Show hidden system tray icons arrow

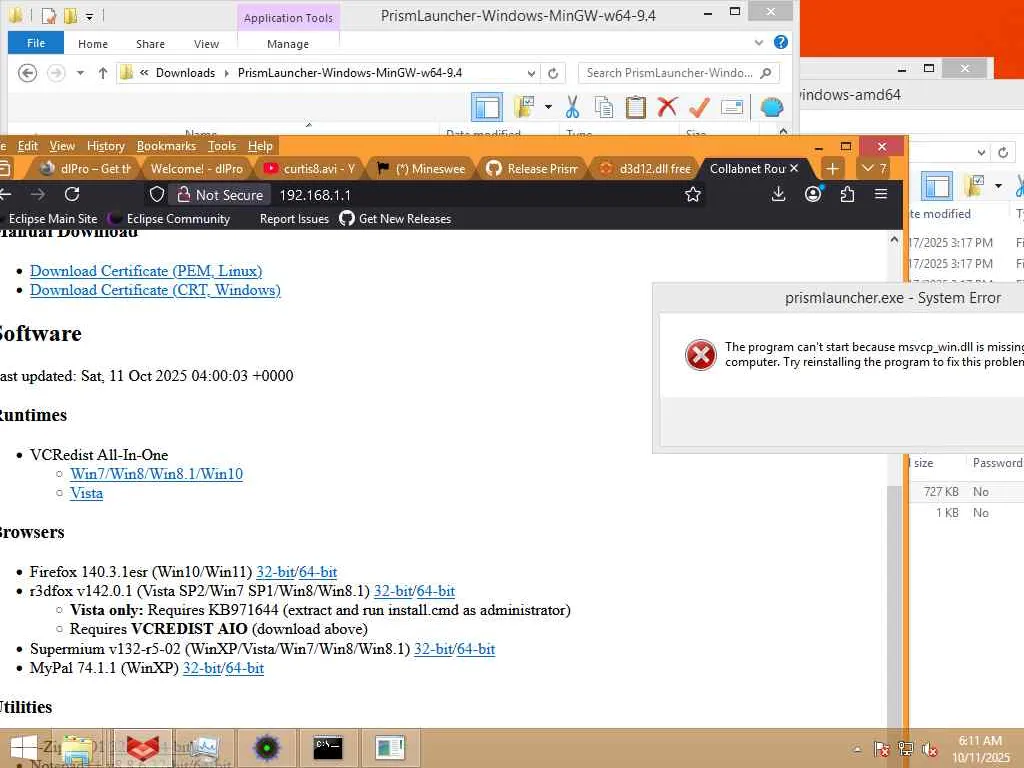[x=857, y=749]
